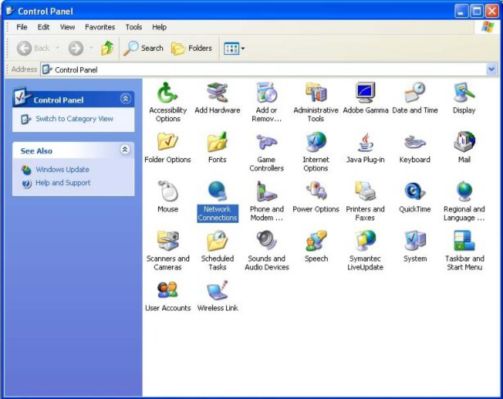Open Keyboard settings
This screenshot has width=503, height=399.
point(415,147)
